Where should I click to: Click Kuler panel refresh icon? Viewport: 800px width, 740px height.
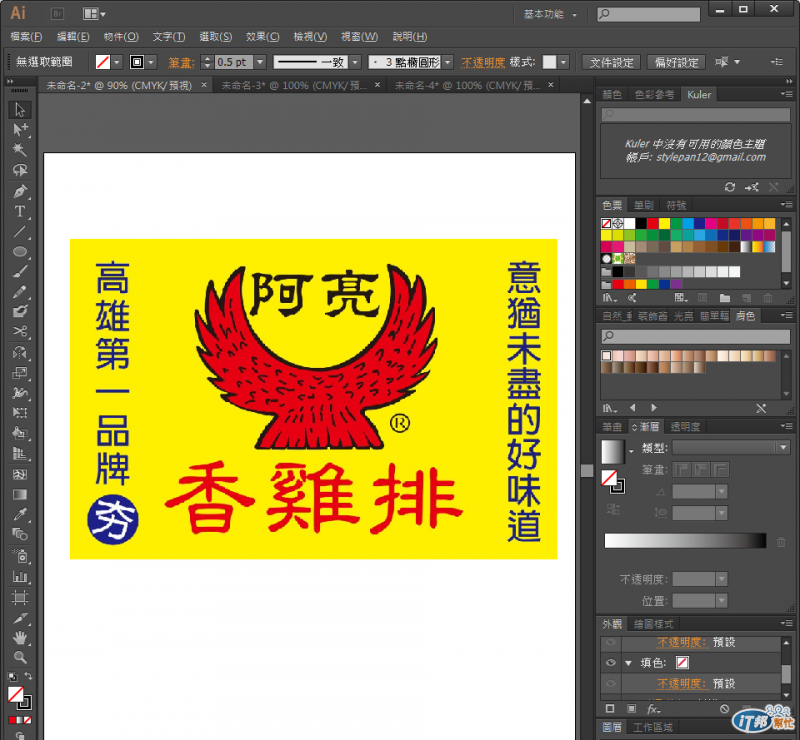click(730, 187)
